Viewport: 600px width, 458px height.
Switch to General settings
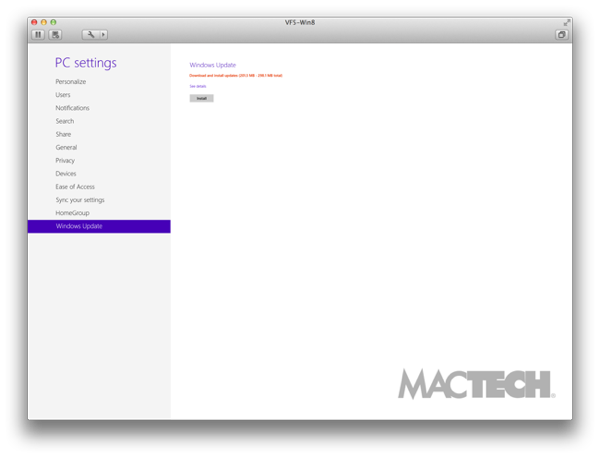click(x=66, y=147)
